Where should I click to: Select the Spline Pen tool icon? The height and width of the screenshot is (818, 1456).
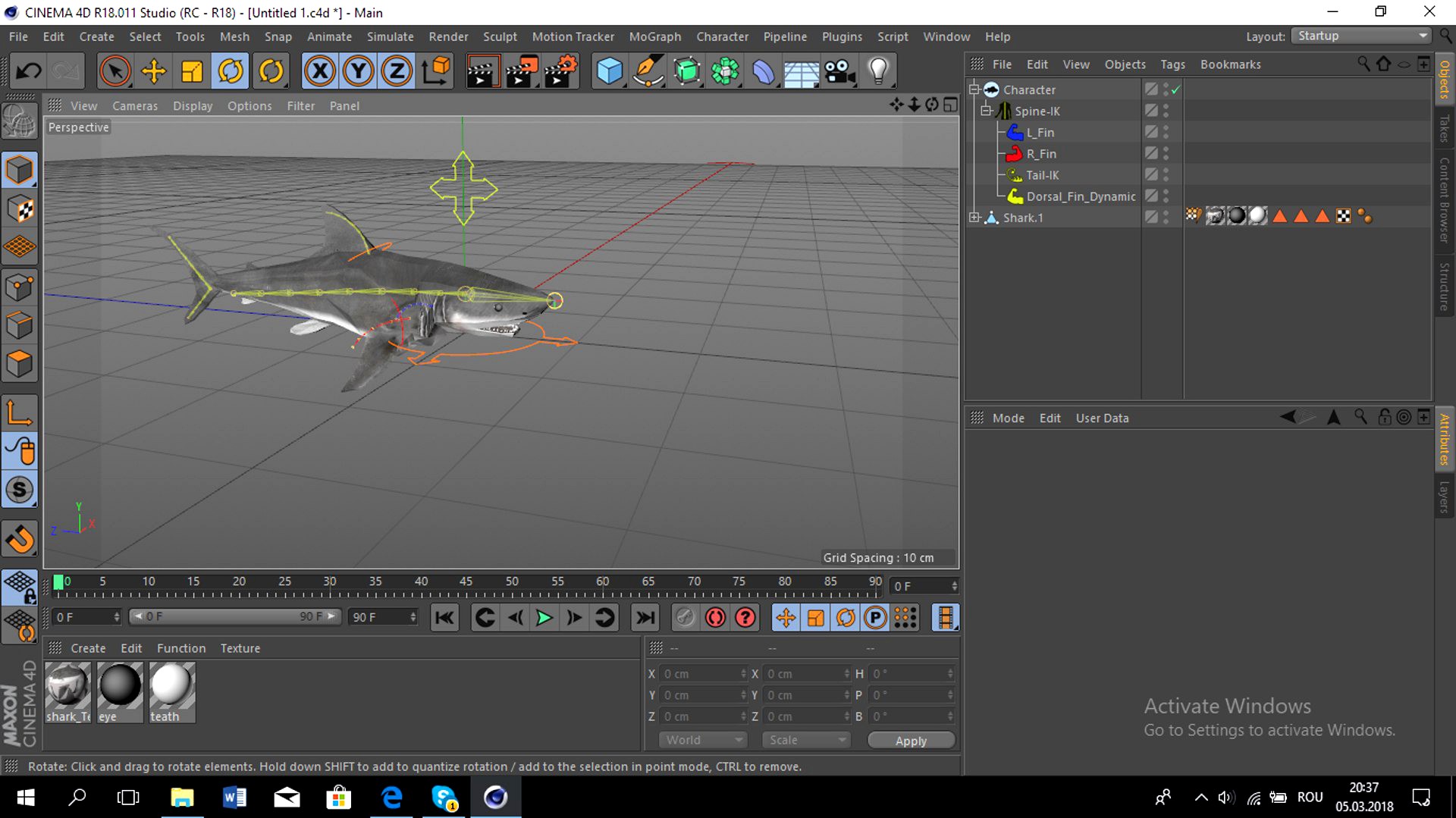[648, 71]
